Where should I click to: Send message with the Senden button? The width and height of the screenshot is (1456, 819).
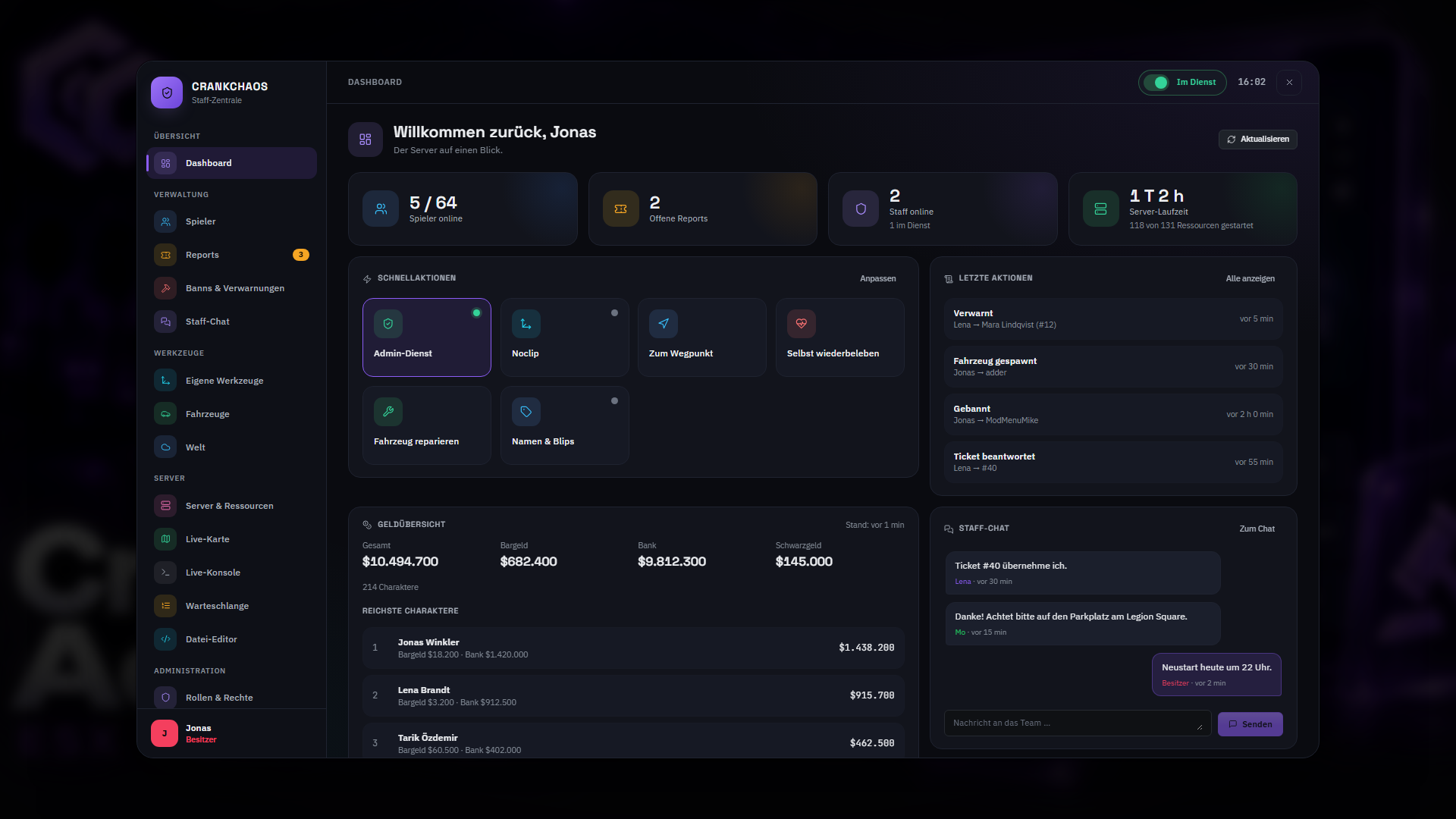pos(1250,724)
